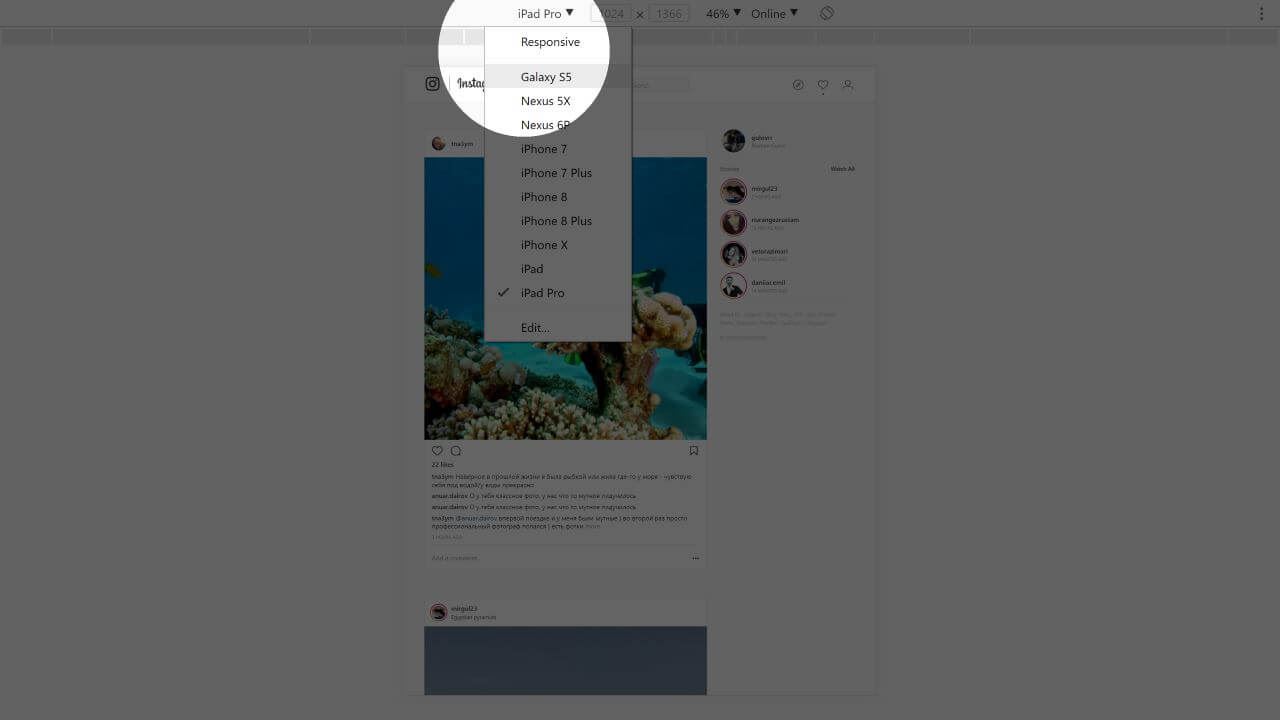Click the width dimension field
1280x720 pixels.
pos(612,14)
